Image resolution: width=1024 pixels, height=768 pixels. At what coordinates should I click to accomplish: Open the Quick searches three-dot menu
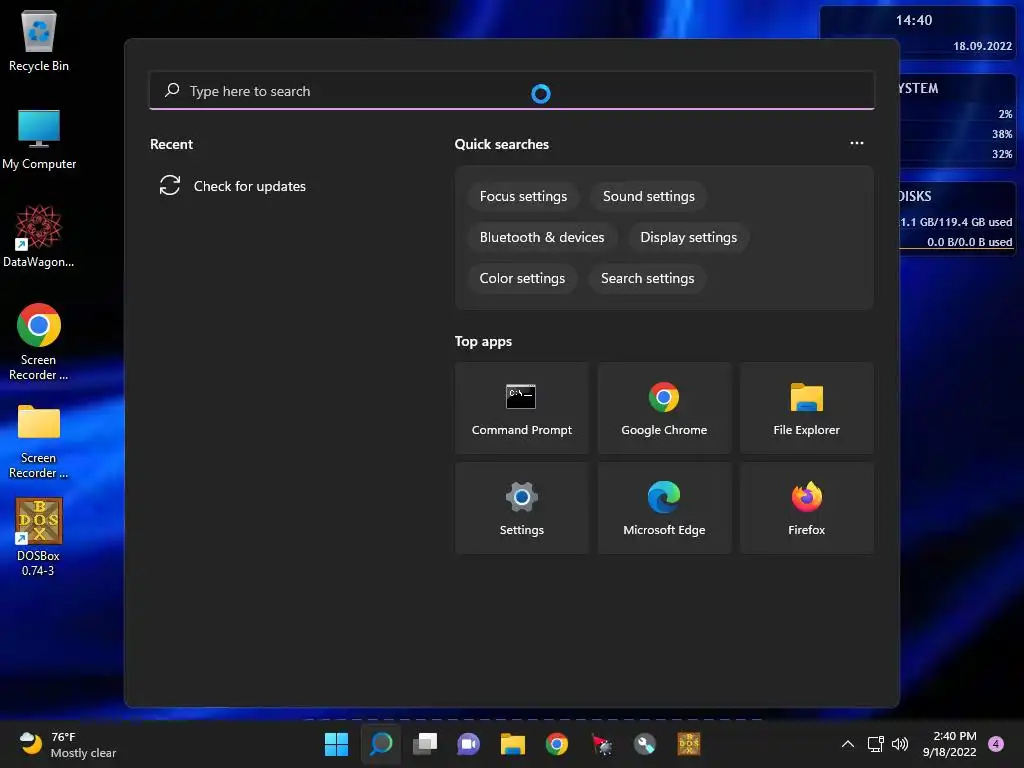[856, 143]
